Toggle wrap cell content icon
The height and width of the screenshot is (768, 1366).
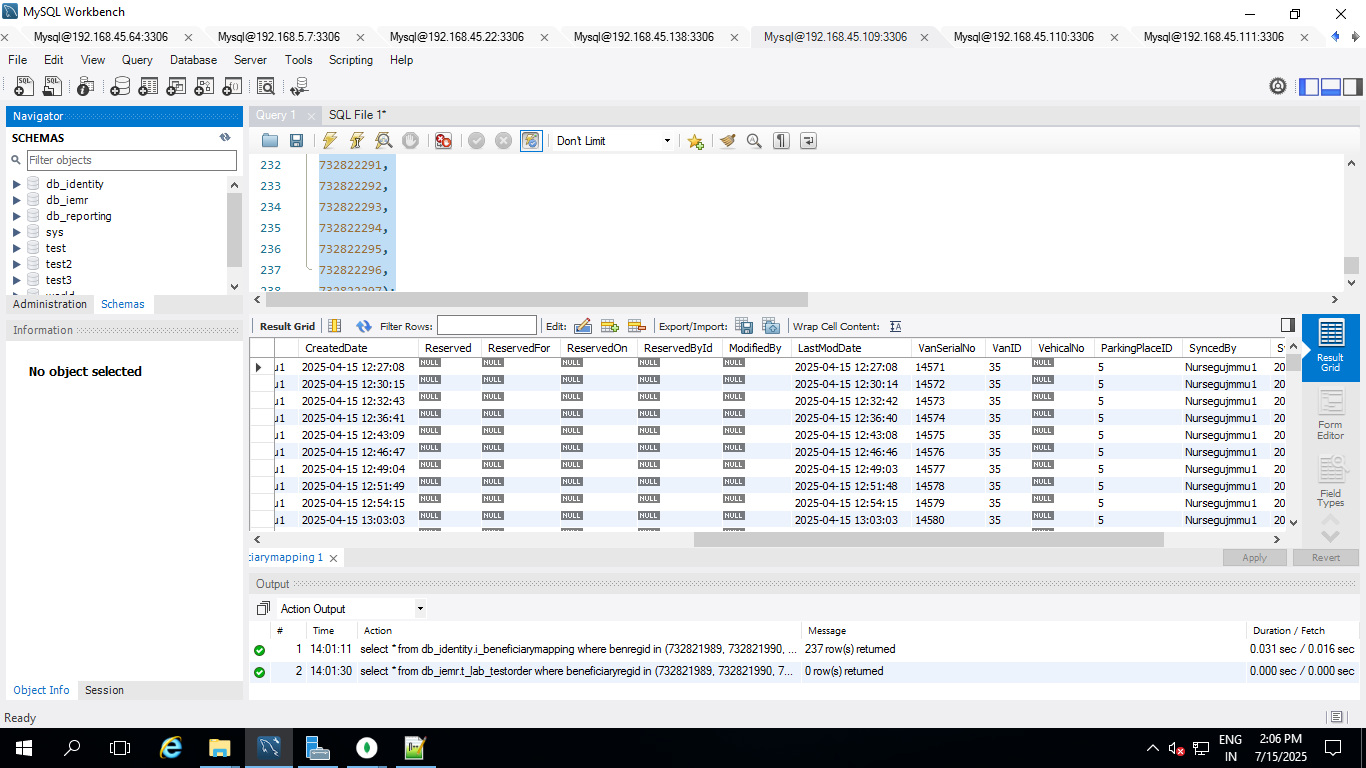click(x=895, y=326)
